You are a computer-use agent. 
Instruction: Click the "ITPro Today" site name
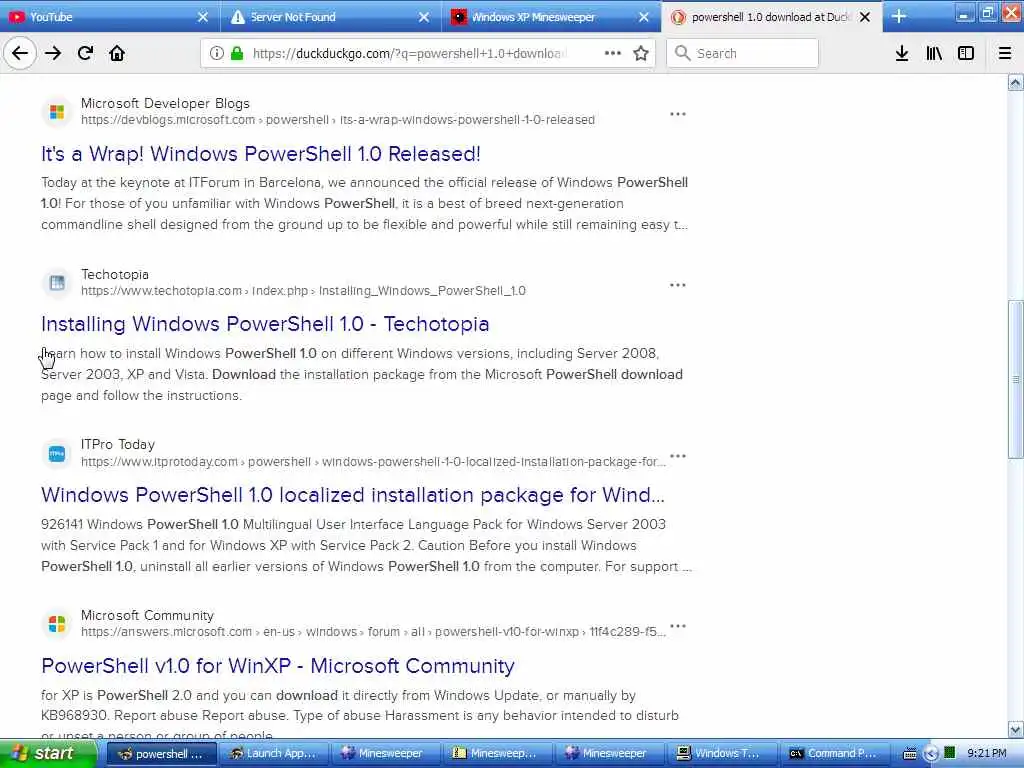tap(118, 445)
